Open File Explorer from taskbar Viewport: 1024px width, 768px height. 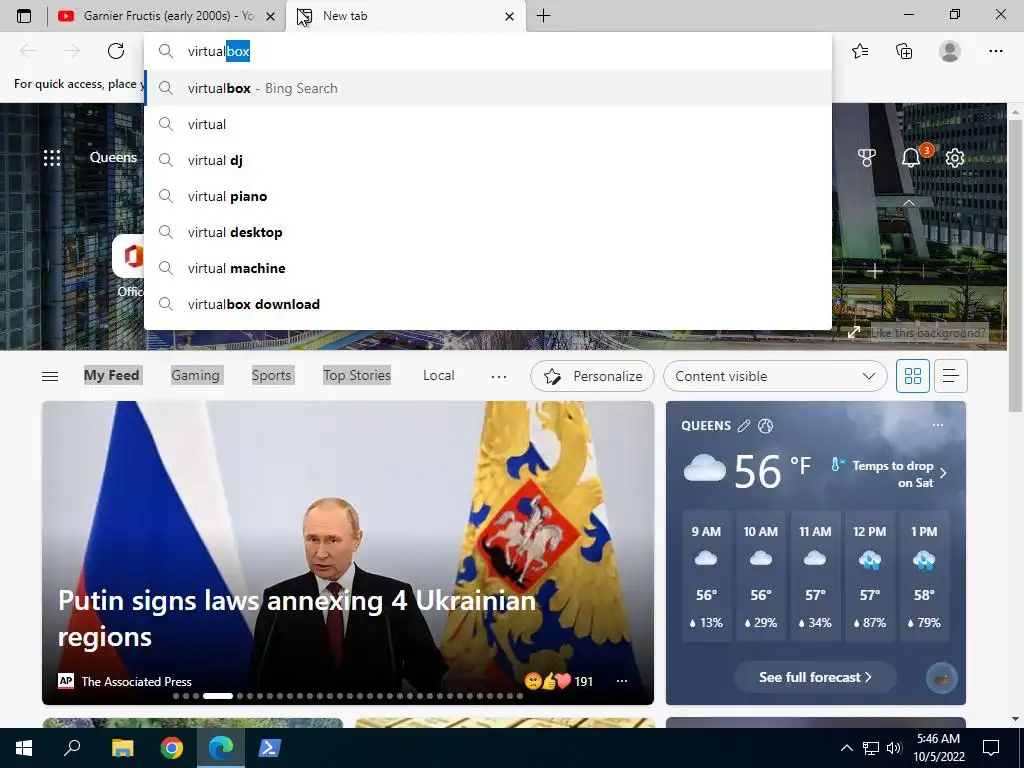[x=122, y=748]
